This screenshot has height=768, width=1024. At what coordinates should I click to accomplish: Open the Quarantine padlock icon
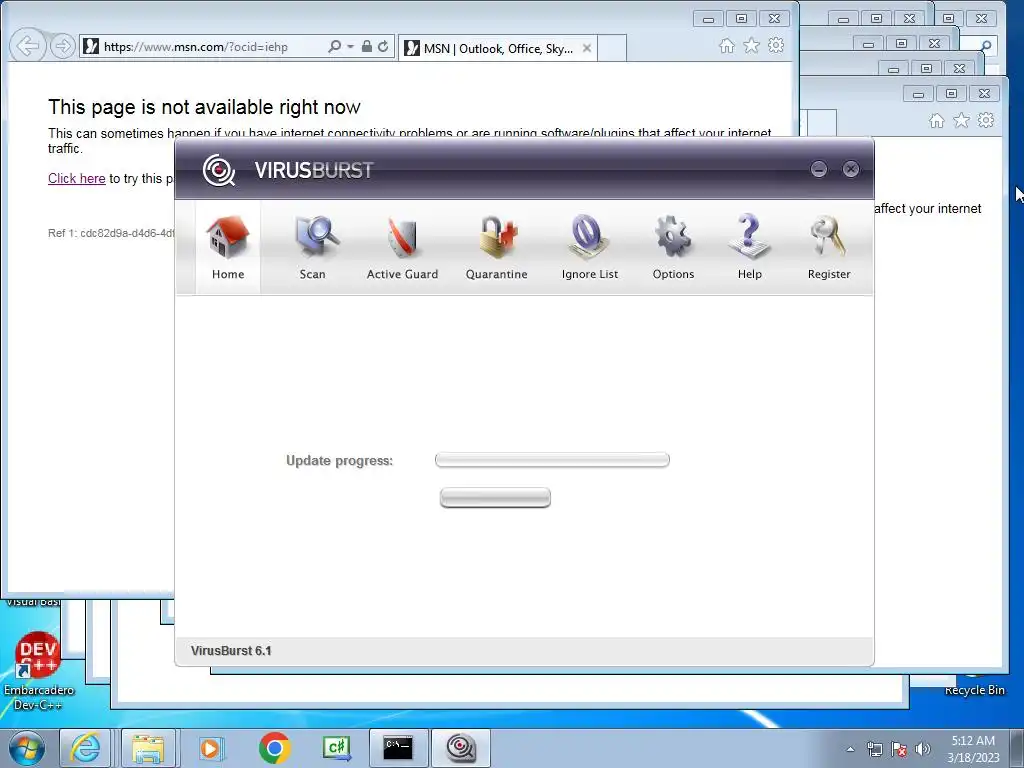[x=496, y=248]
